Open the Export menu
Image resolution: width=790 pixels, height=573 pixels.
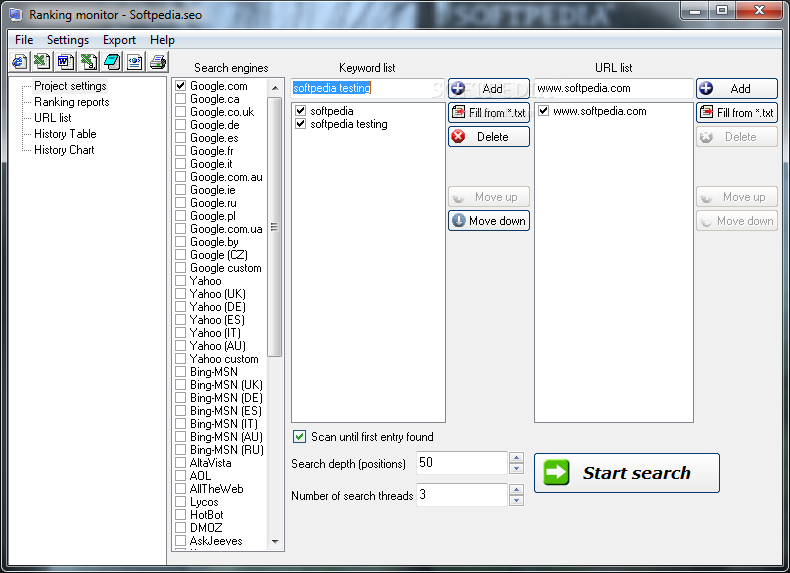119,40
